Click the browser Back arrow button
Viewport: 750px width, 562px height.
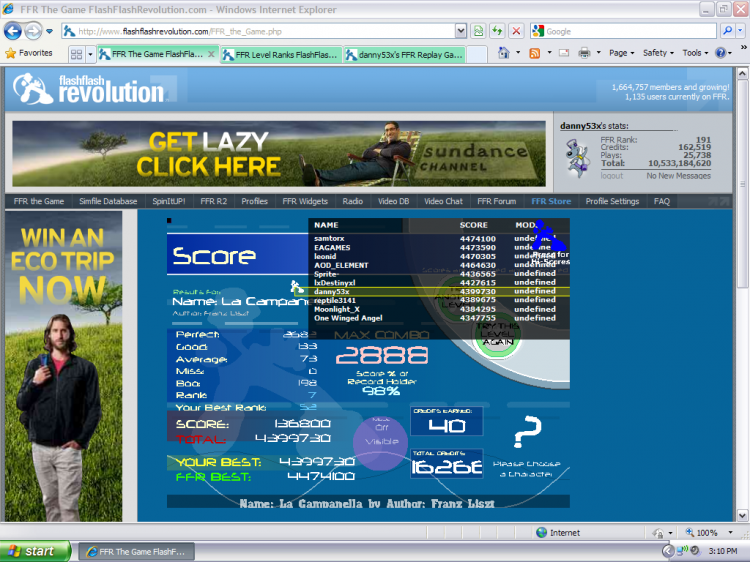pyautogui.click(x=12, y=32)
